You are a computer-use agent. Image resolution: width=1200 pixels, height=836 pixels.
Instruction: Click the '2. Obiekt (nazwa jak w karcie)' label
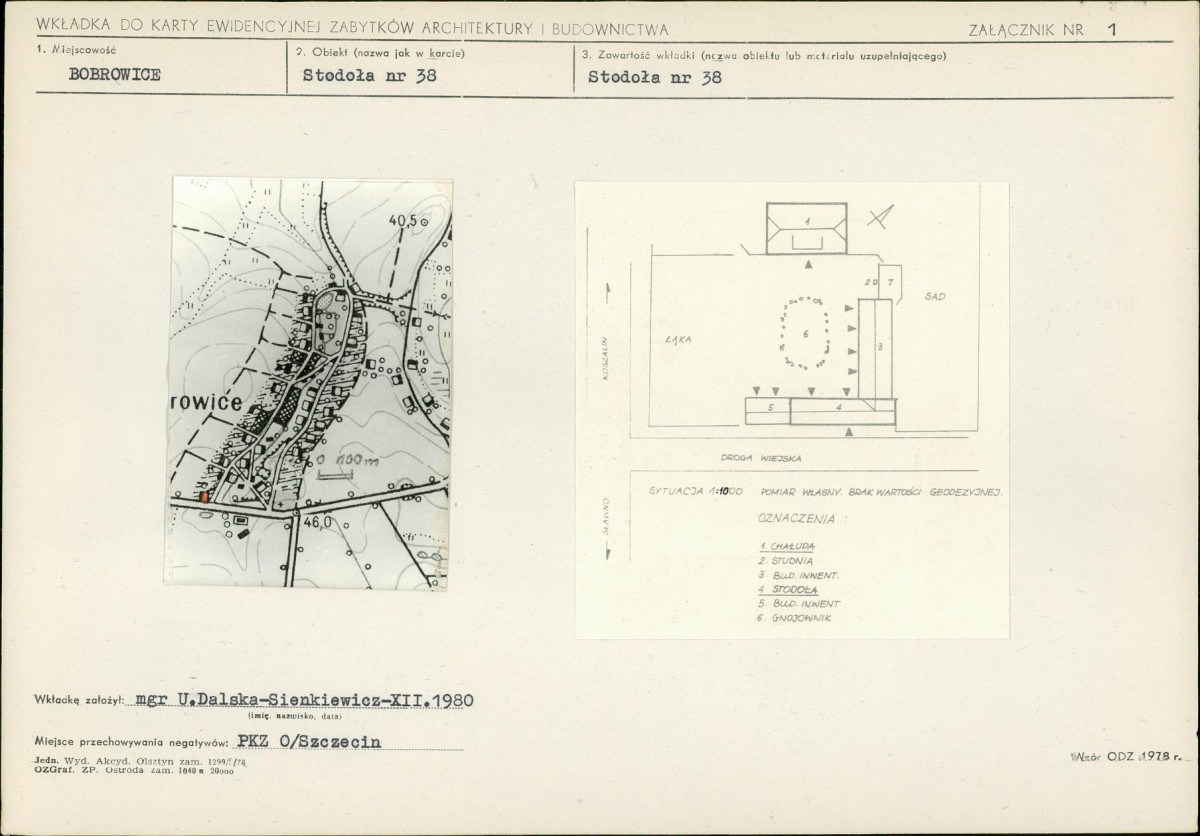381,52
